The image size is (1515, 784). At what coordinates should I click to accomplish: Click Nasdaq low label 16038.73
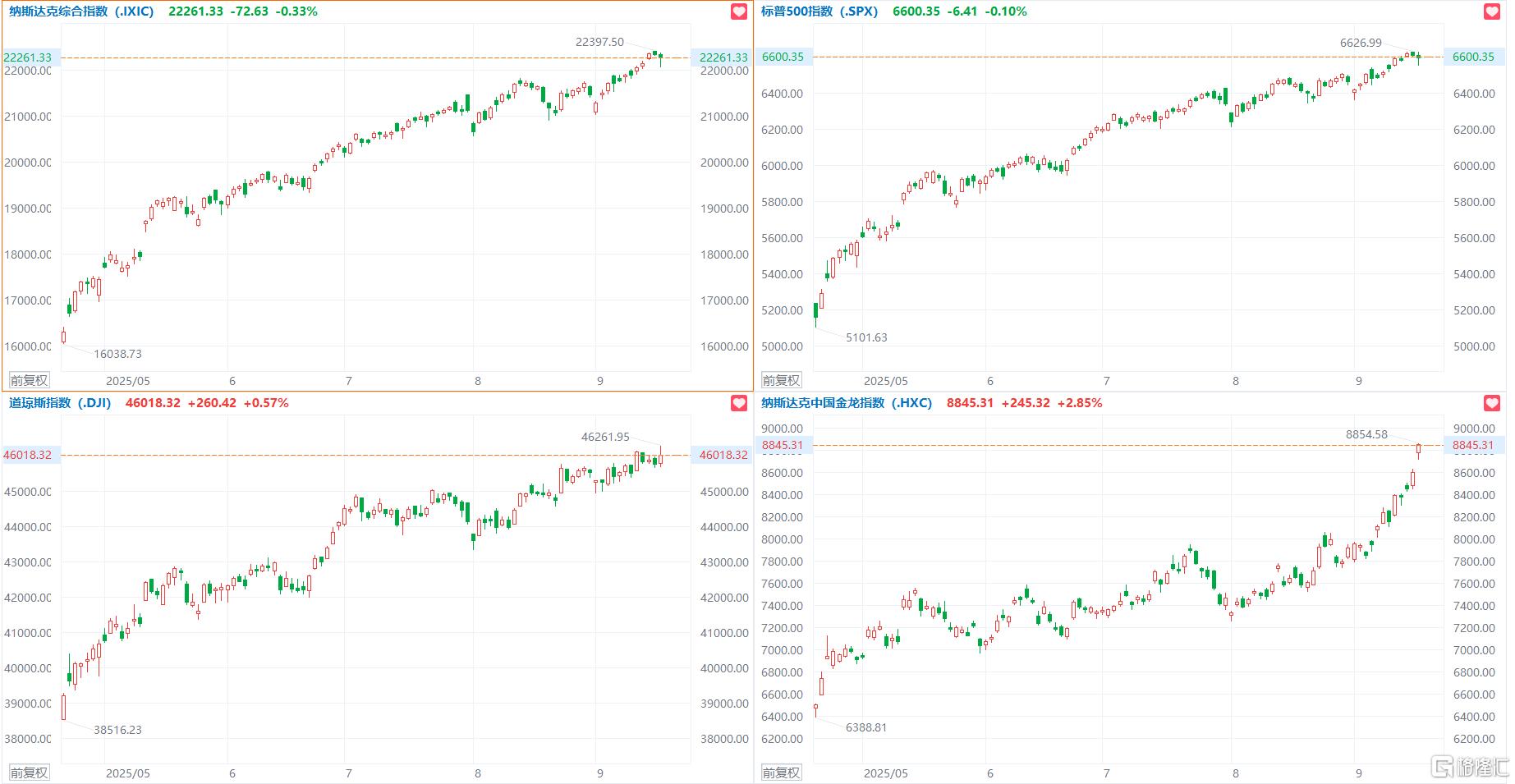[117, 354]
